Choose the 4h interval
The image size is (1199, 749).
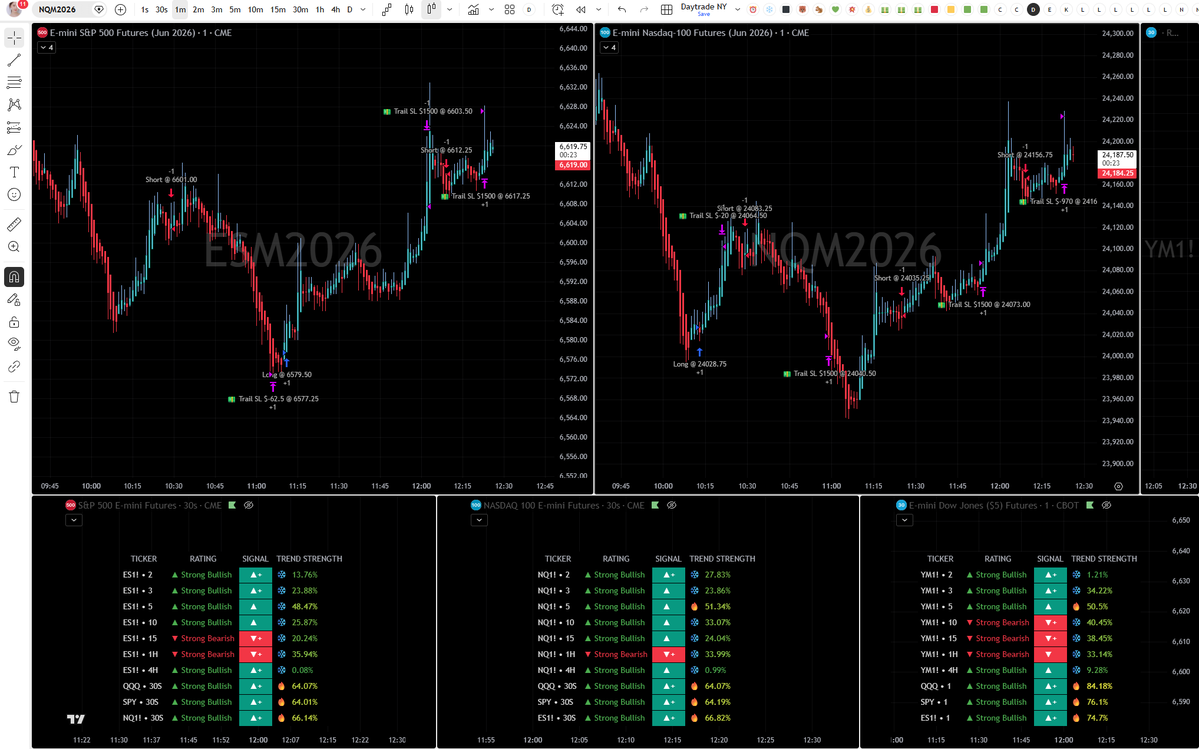click(x=335, y=9)
